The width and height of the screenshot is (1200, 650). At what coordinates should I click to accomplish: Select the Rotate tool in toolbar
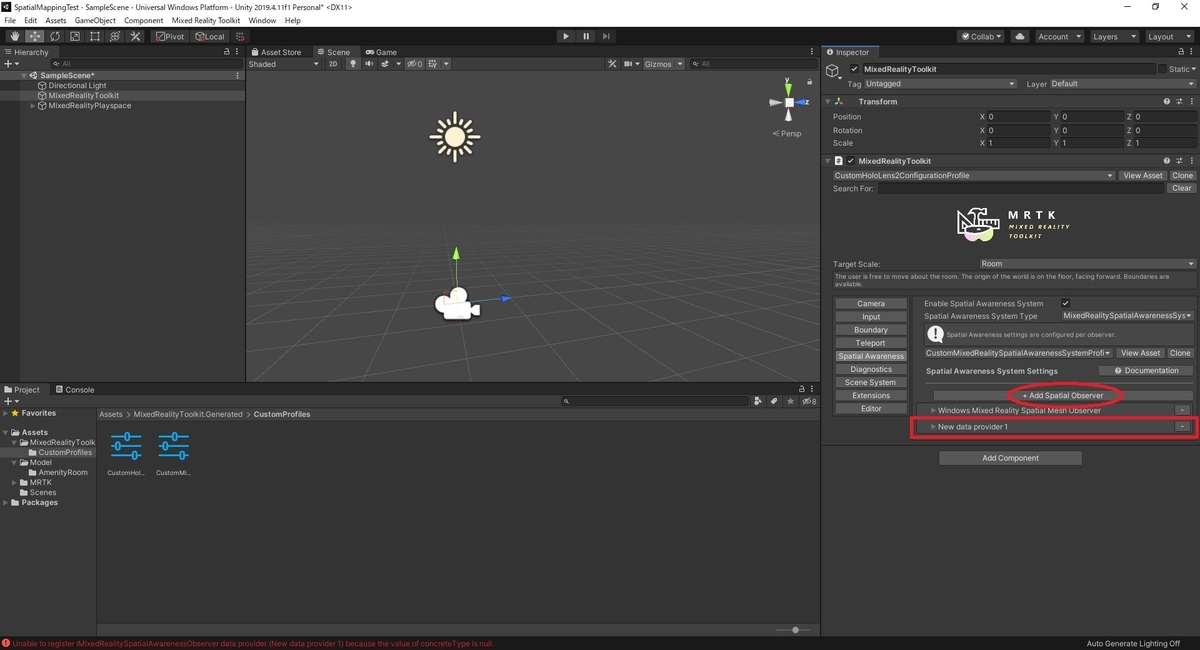point(54,36)
